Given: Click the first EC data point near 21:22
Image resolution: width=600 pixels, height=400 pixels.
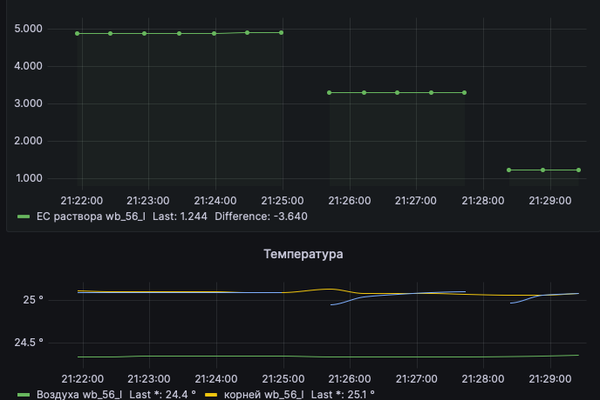Looking at the screenshot, I should click(78, 33).
